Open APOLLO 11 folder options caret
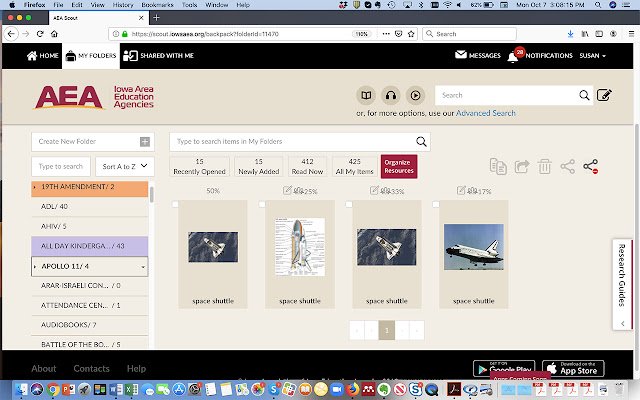Viewport: 640px width, 400px height. pos(143,267)
